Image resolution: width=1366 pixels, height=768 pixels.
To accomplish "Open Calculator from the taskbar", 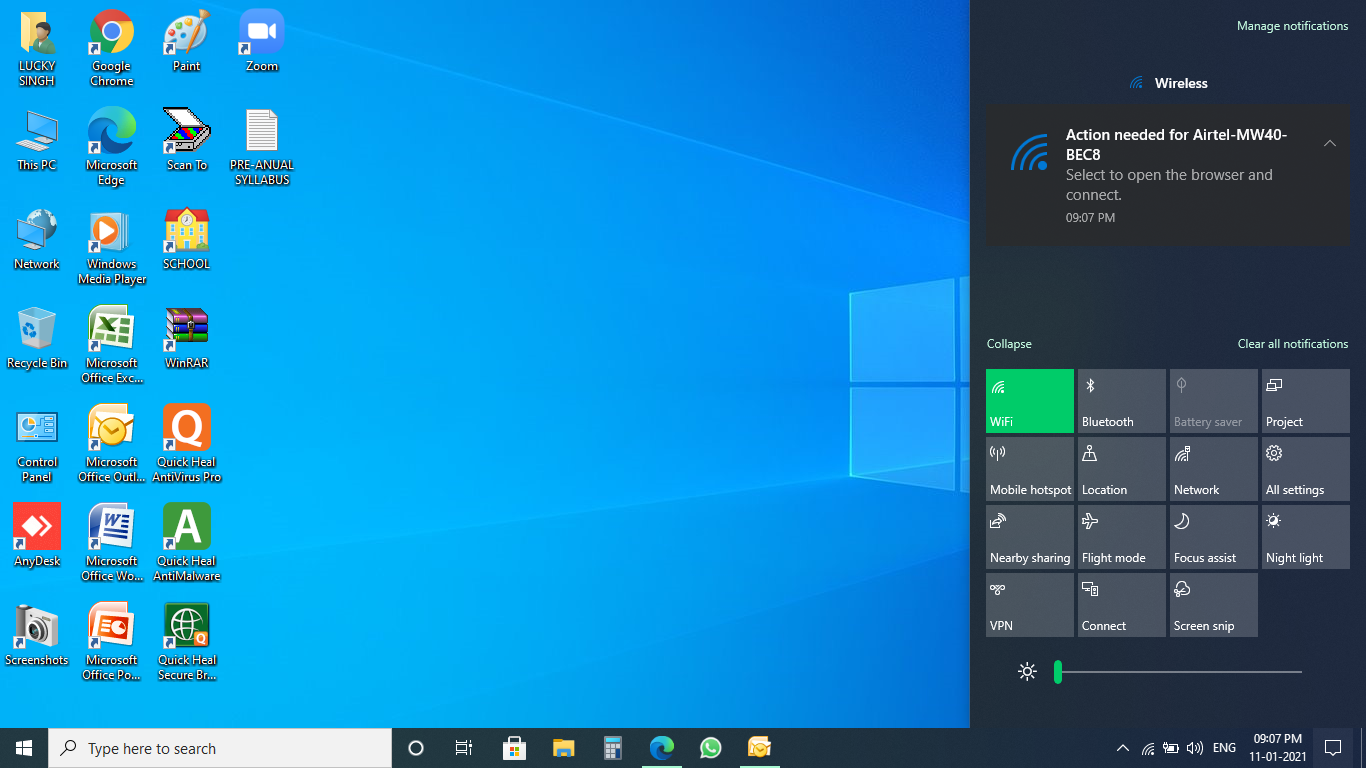I will click(x=612, y=748).
